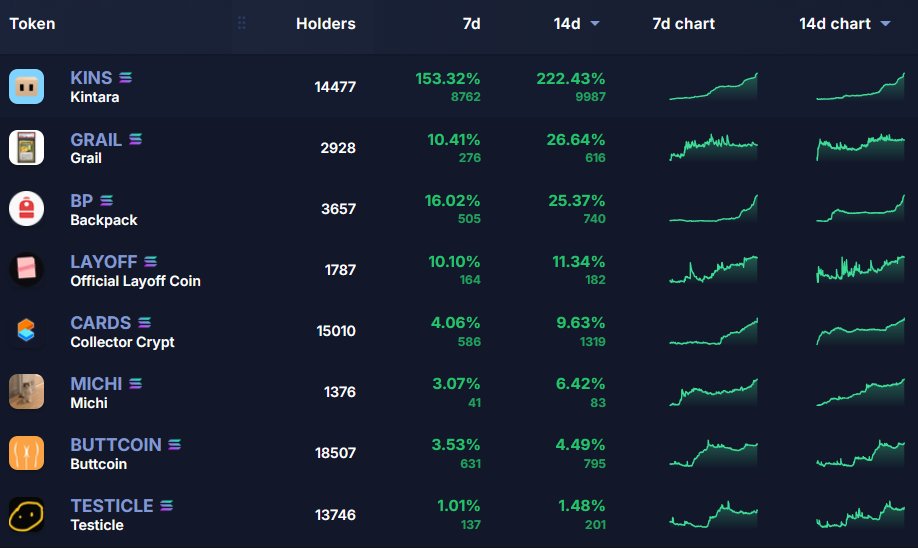This screenshot has height=548, width=918.
Task: Click the Solana chain icon beside LAYOFF
Action: click(x=150, y=261)
